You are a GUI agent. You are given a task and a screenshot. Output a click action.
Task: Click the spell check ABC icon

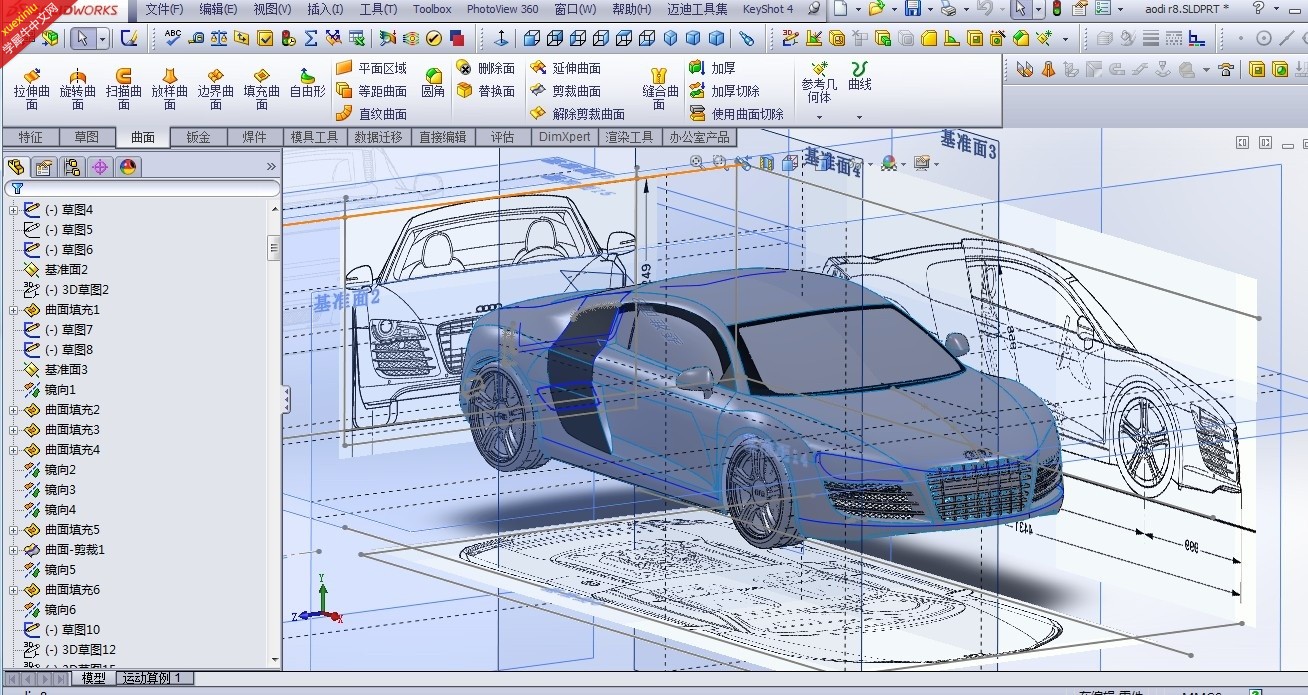click(x=173, y=38)
